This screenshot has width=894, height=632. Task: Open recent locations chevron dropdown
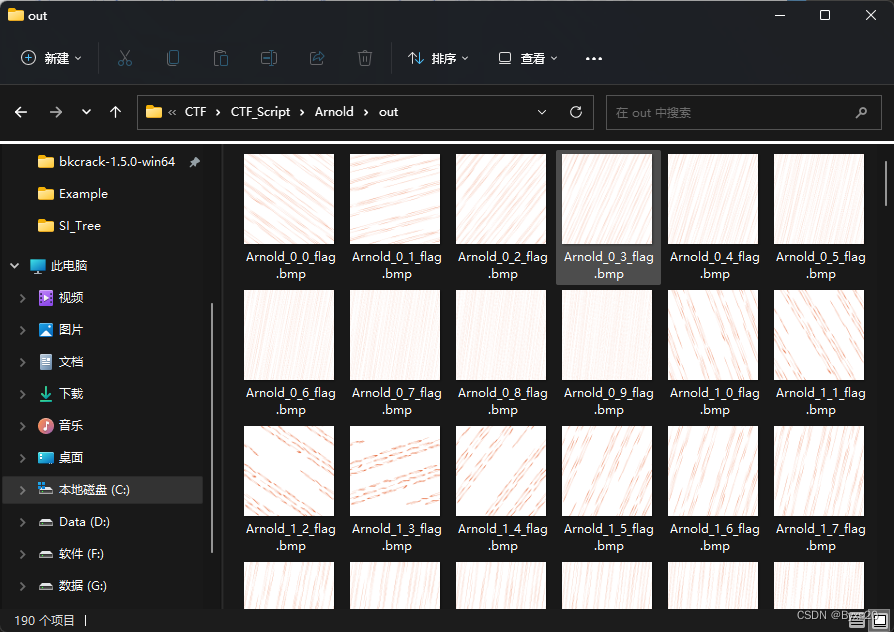[x=86, y=112]
